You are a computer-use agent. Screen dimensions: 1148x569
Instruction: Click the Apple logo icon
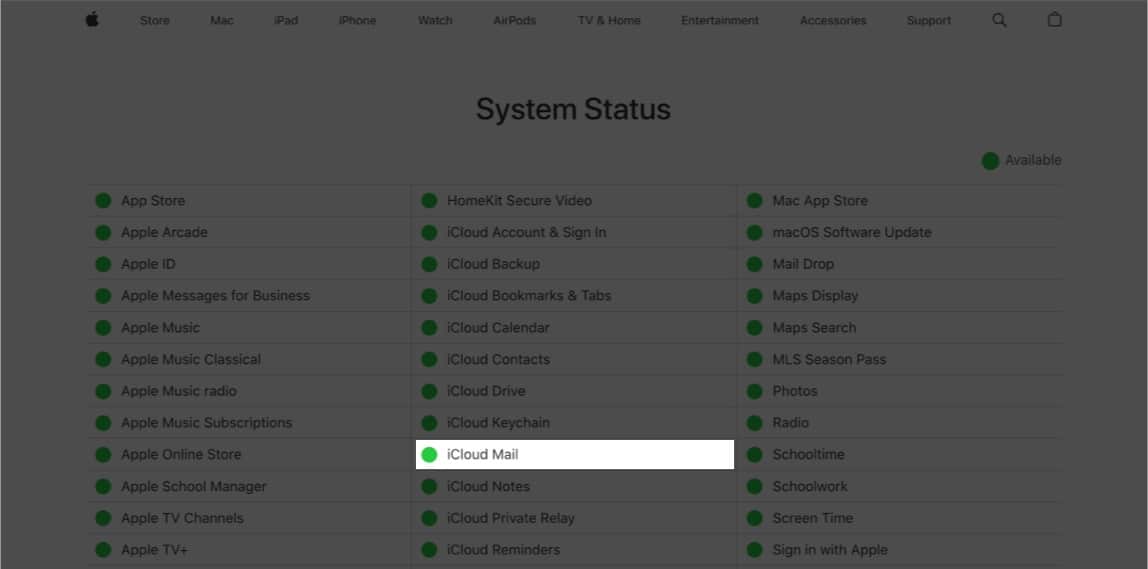pos(92,20)
